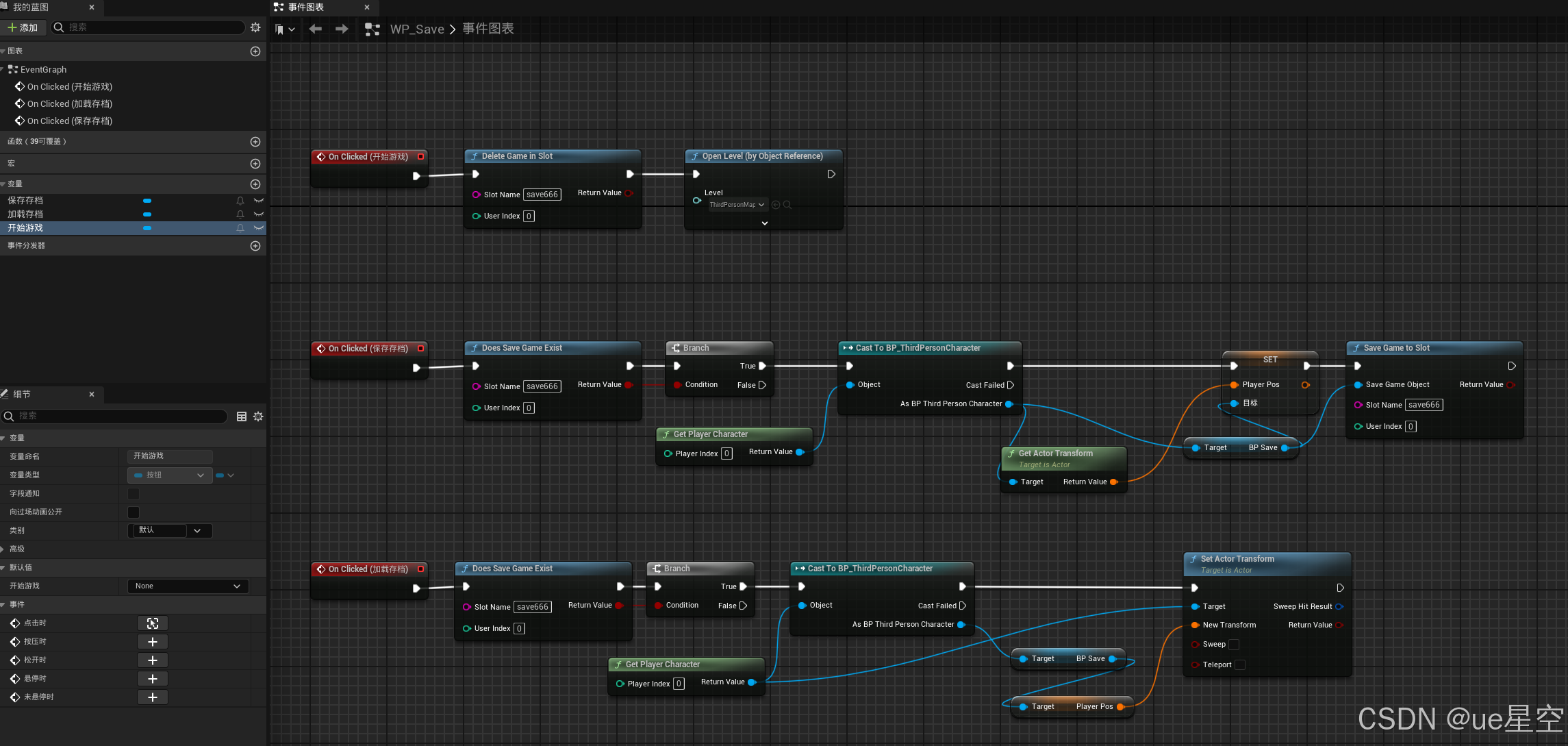The height and width of the screenshot is (746, 1568).
Task: Toggle the 字段通知 checkbox
Action: [134, 493]
